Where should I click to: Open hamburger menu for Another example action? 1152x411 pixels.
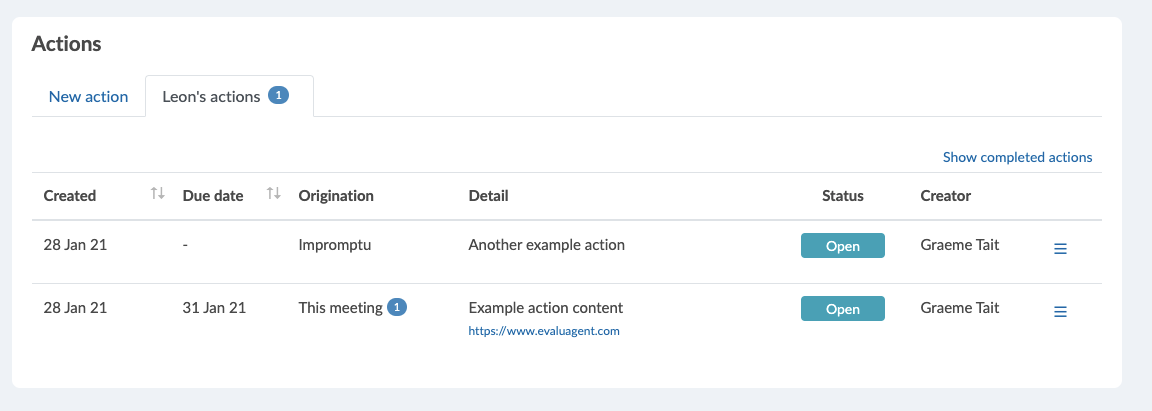coord(1060,249)
